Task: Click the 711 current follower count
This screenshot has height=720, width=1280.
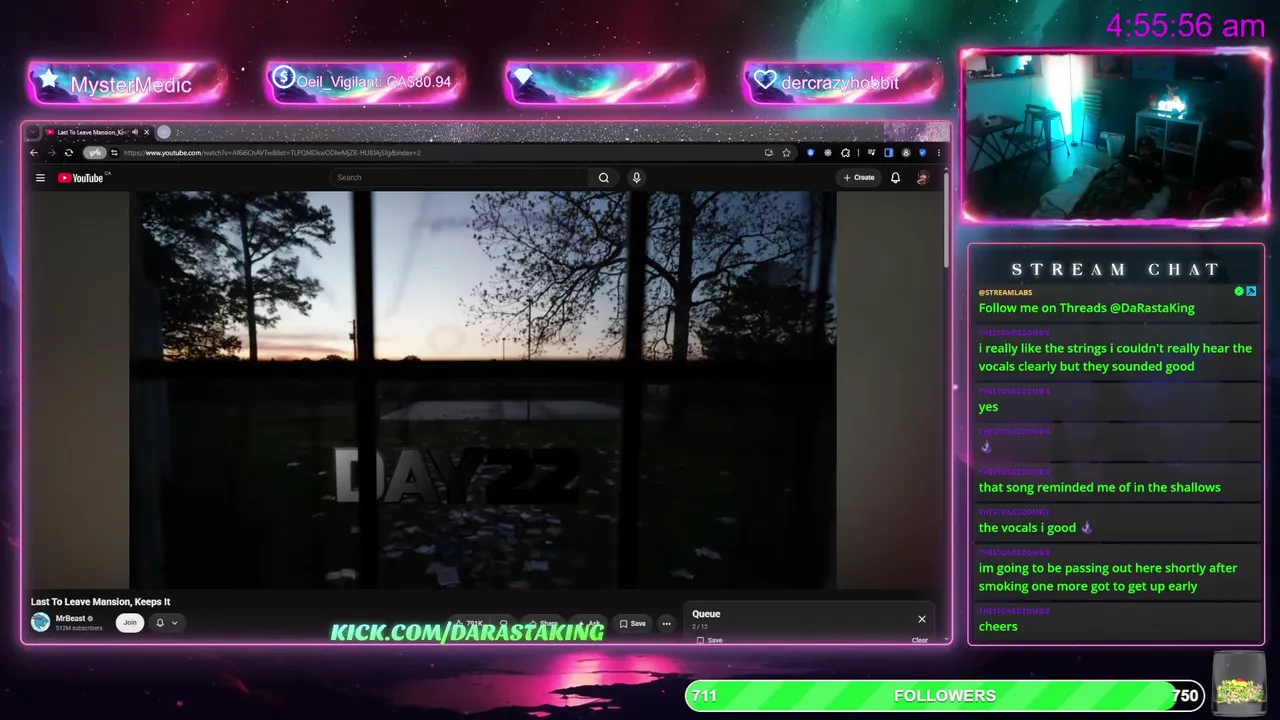Action: click(704, 696)
